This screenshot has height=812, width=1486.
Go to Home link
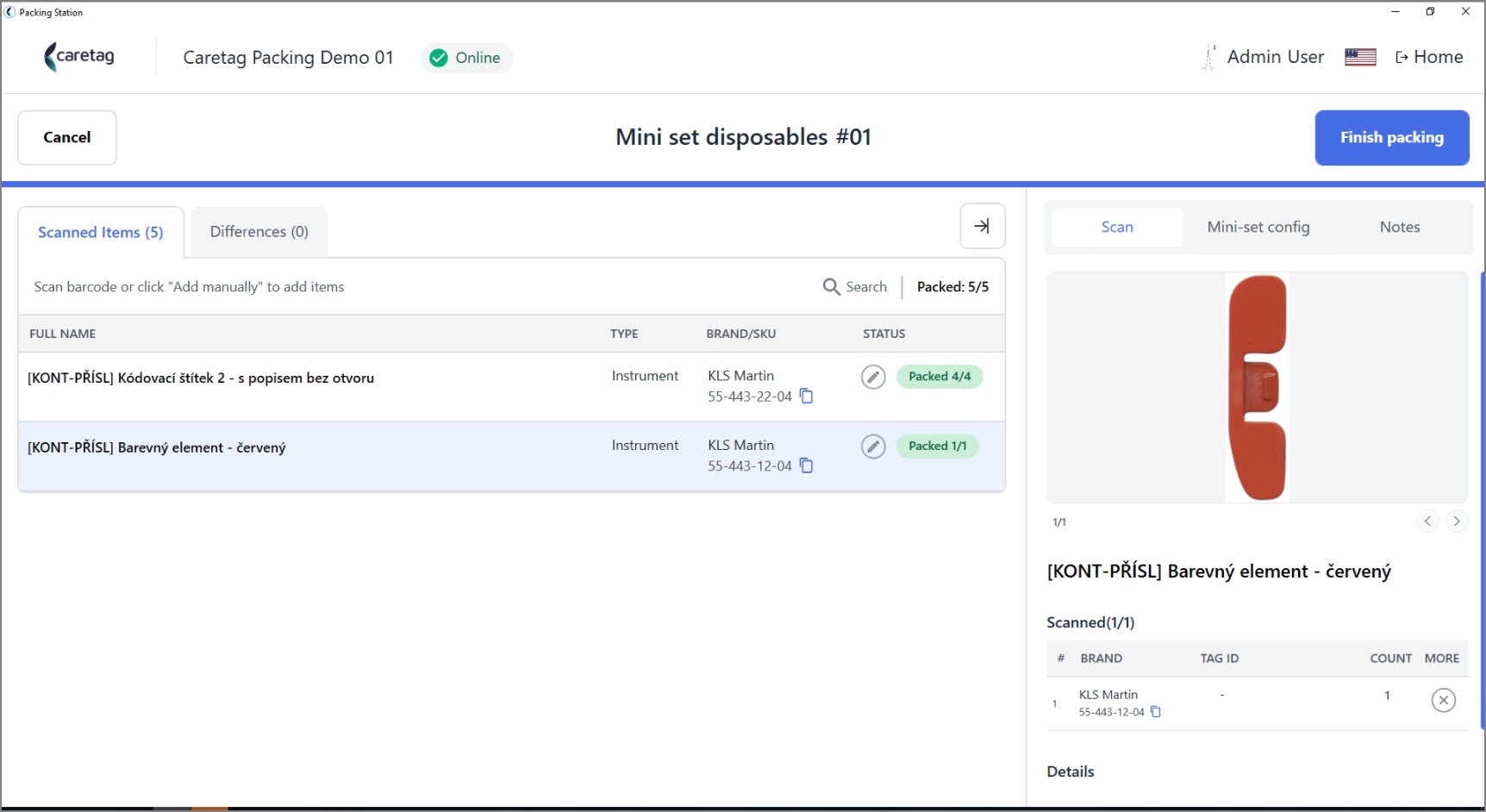click(x=1429, y=57)
